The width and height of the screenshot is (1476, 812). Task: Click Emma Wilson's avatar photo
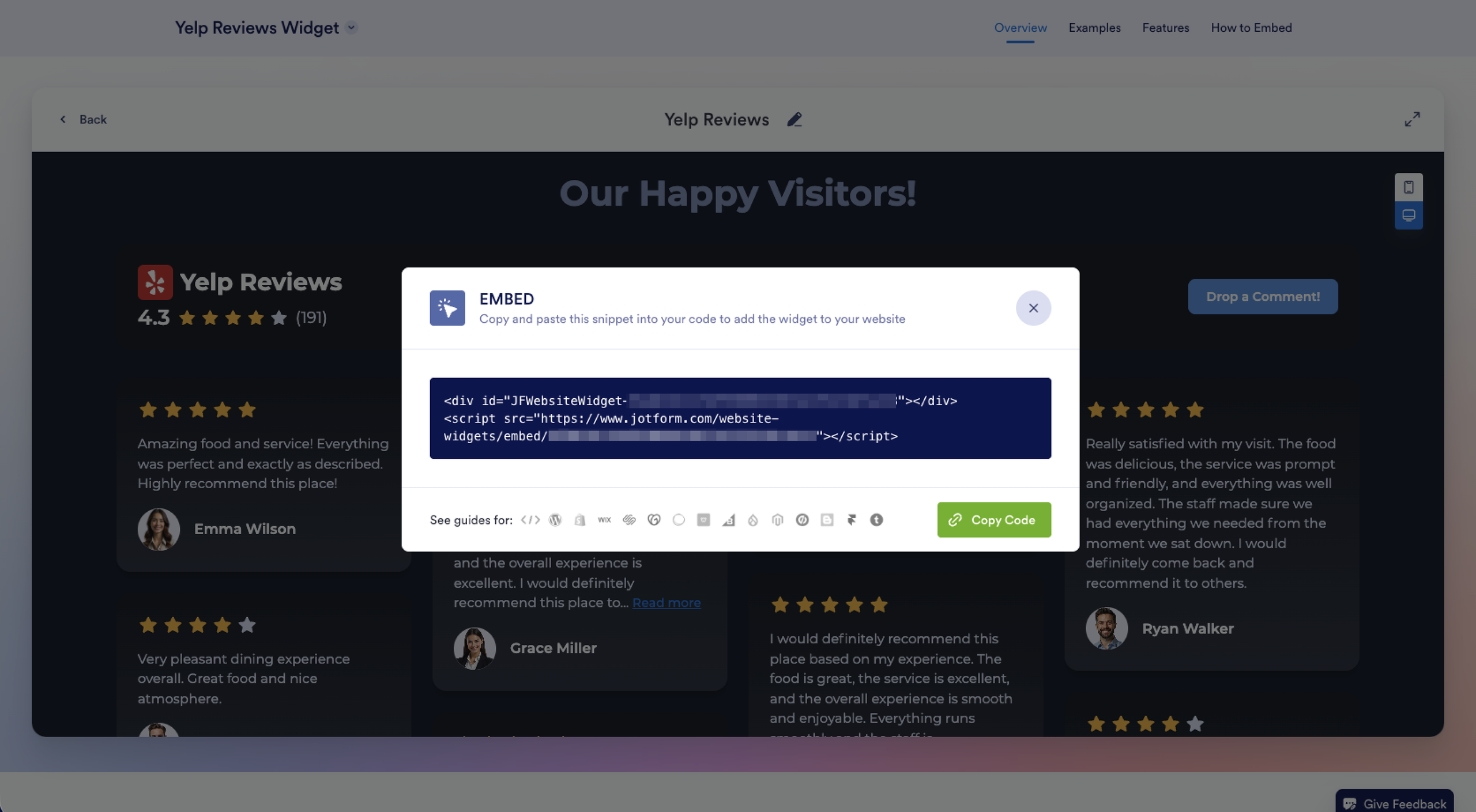[159, 529]
